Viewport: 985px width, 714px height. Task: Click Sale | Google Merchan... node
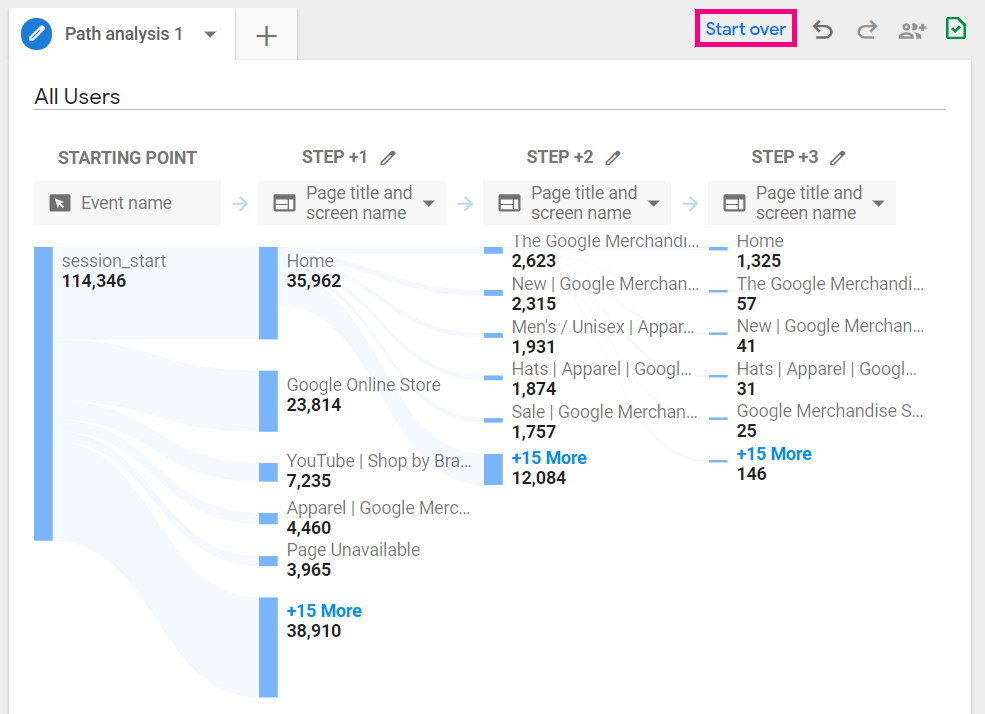point(604,411)
